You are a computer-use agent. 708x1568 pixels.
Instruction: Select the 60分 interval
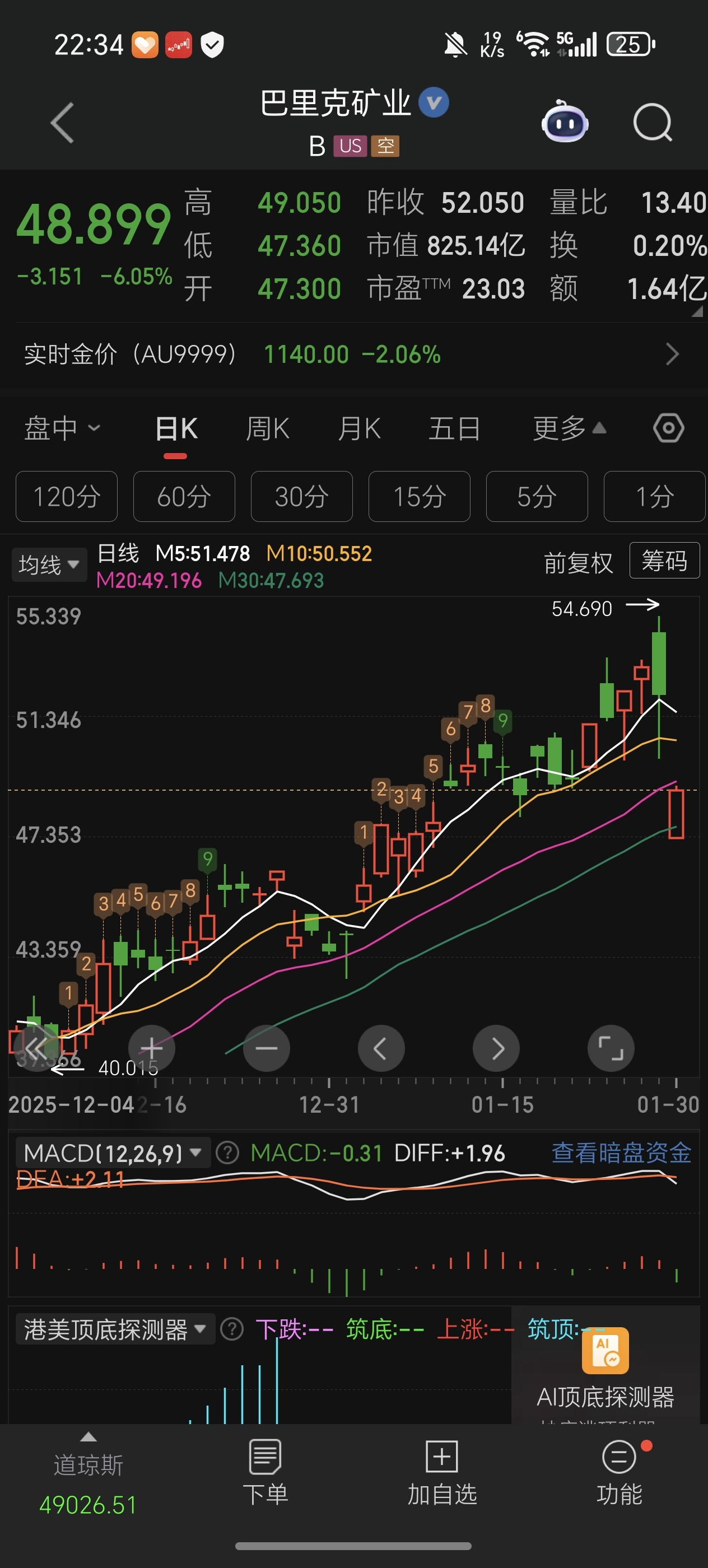[184, 497]
